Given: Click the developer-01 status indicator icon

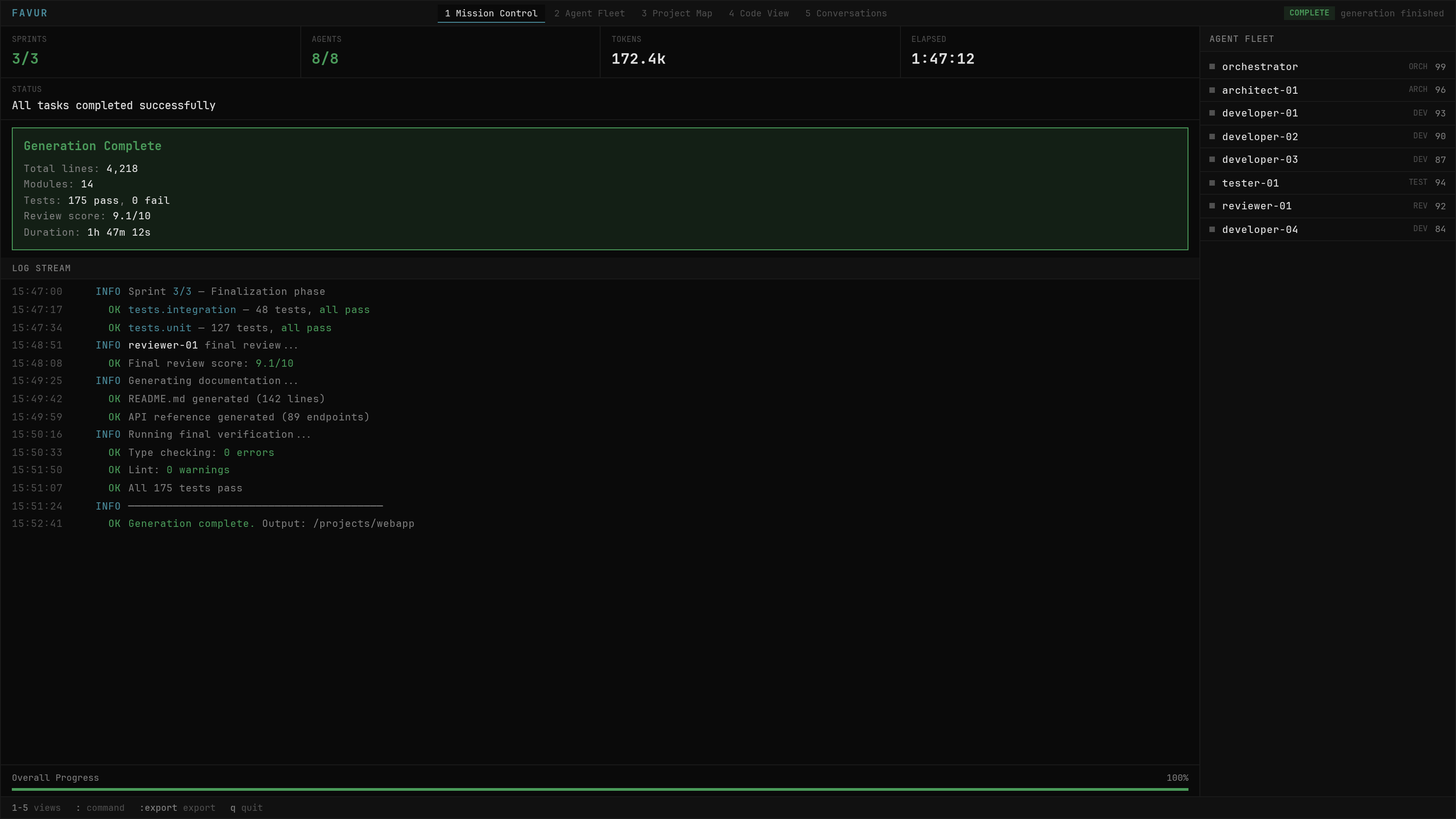Looking at the screenshot, I should point(1212,113).
